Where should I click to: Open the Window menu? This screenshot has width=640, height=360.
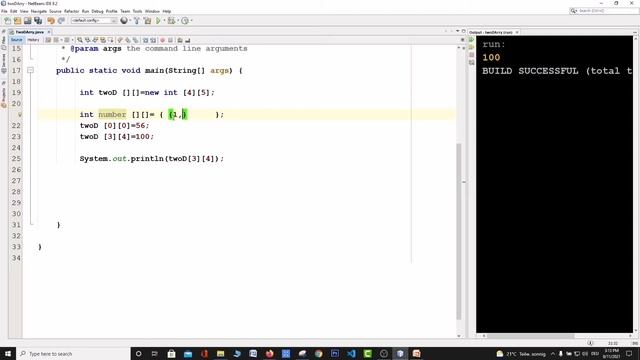pyautogui.click(x=152, y=11)
